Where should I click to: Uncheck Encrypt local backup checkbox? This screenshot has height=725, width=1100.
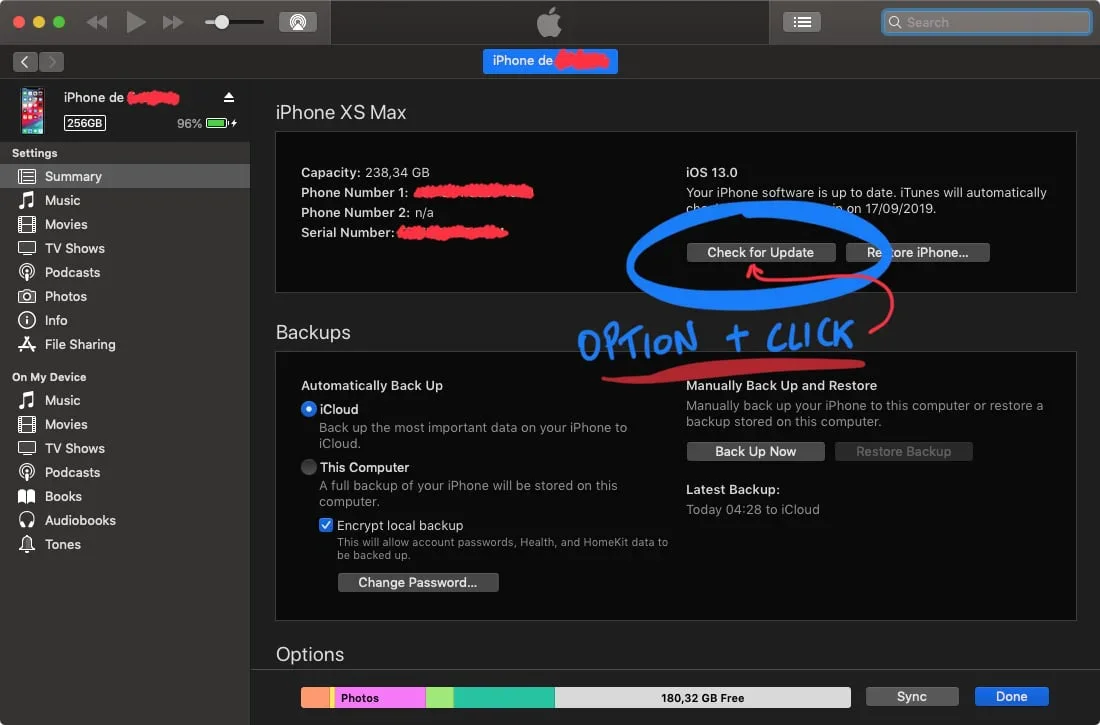pos(326,525)
